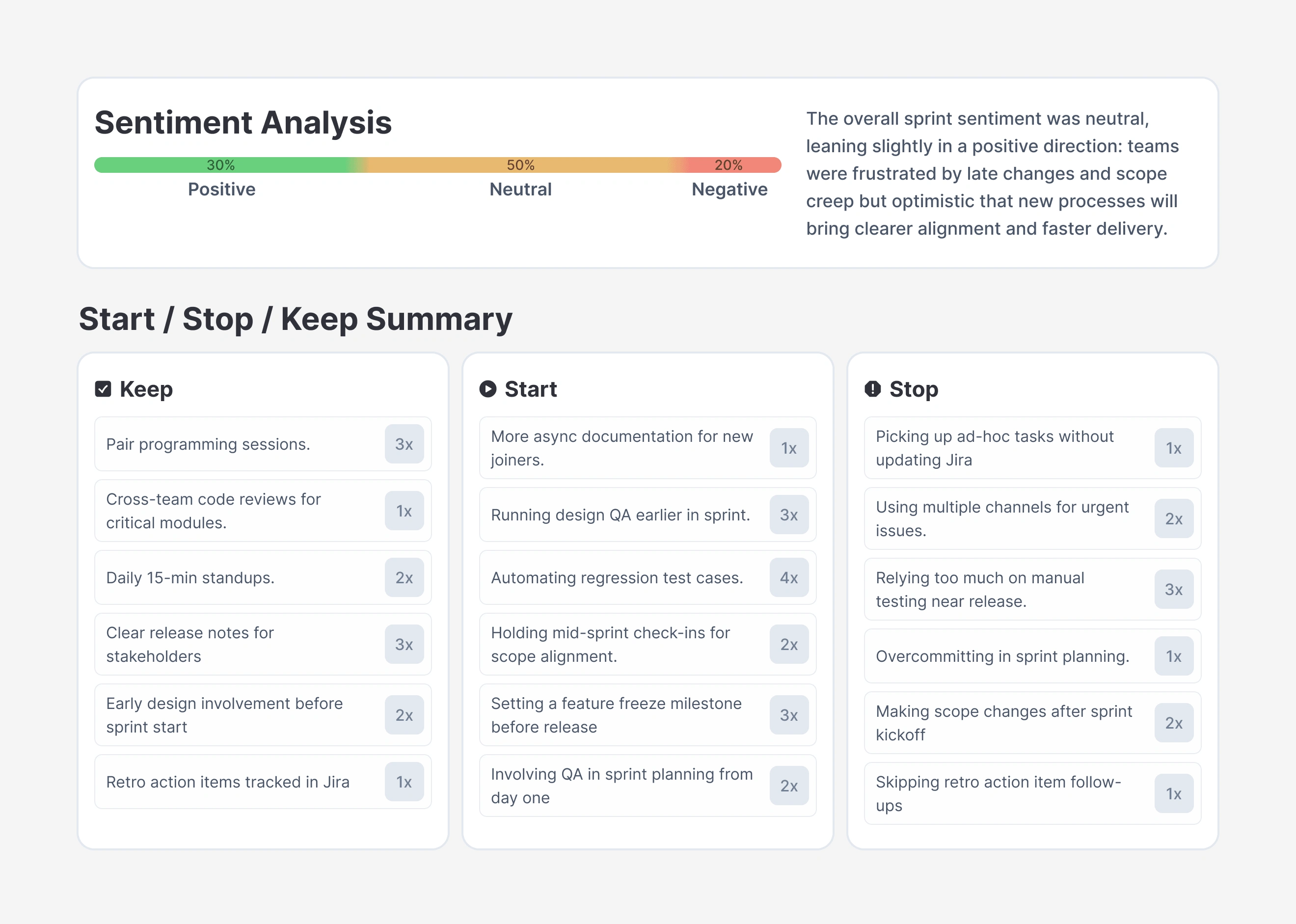
Task: Click the 4x badge on Automating regression tests
Action: (789, 577)
